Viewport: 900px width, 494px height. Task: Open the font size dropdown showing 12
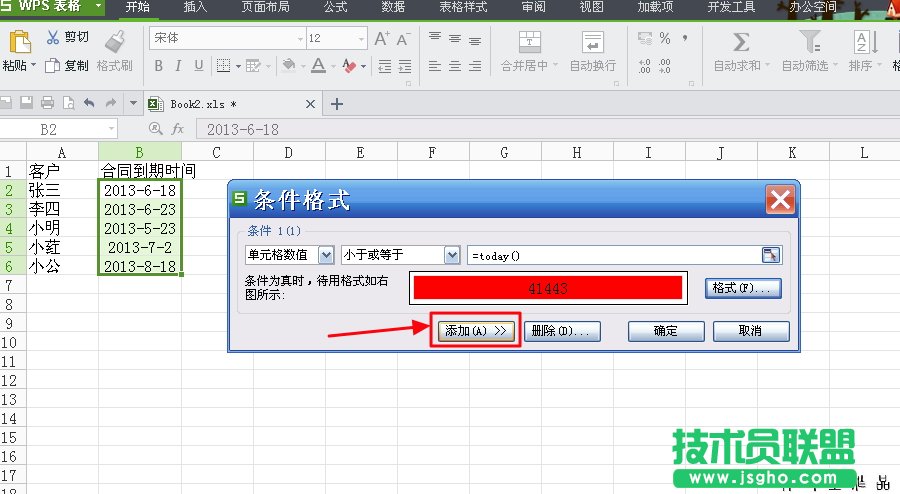(x=361, y=38)
